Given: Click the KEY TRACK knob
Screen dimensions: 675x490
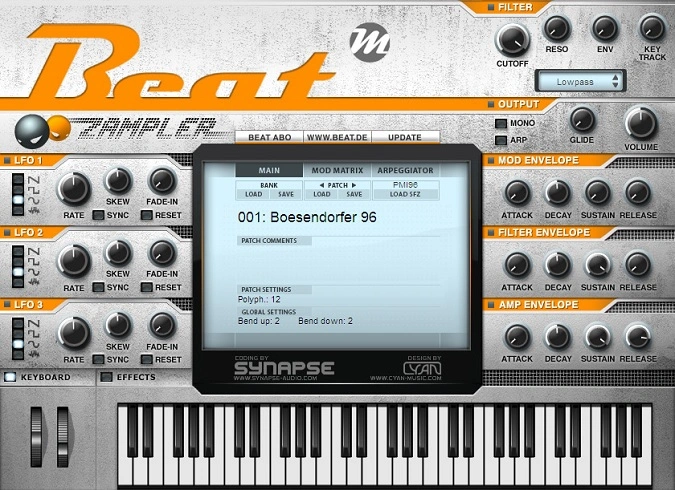Looking at the screenshot, I should [652, 28].
